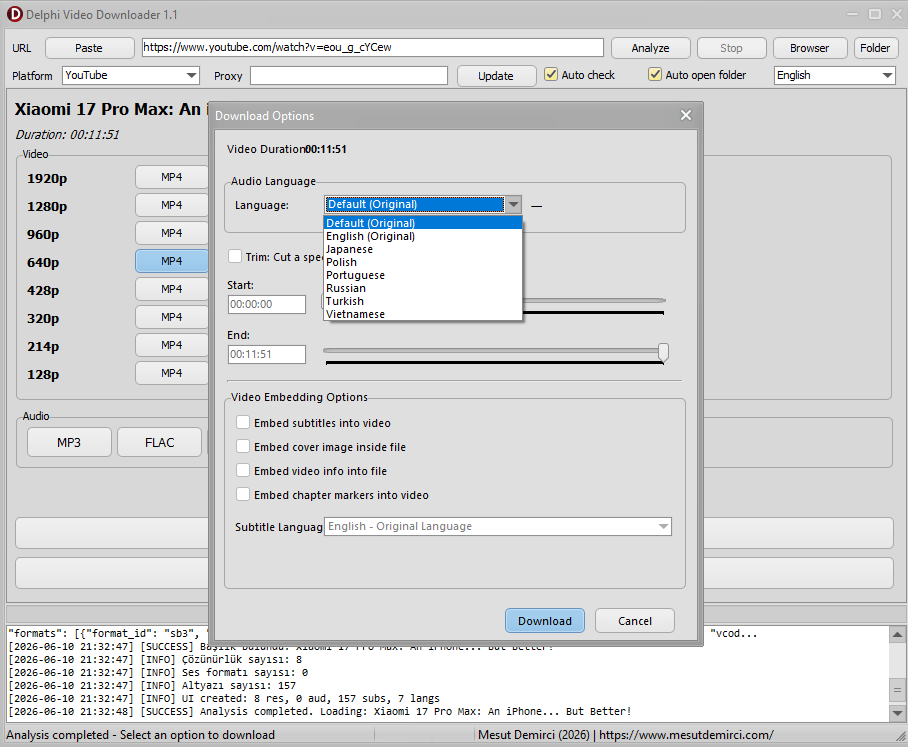Click the Stop button

[x=731, y=48]
